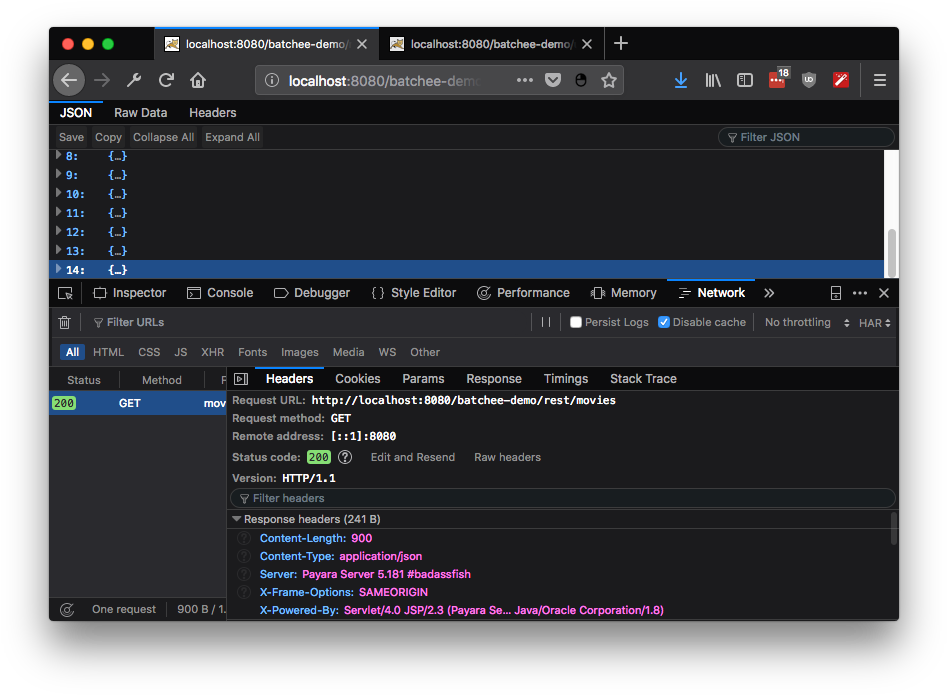The image size is (947, 695).
Task: Toggle the Images request filter
Action: pos(299,352)
